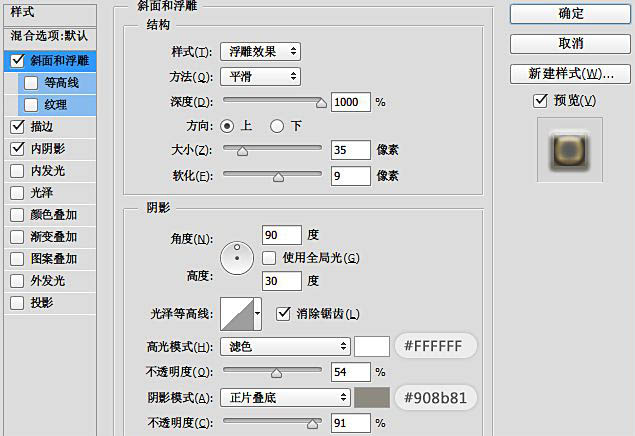635x436 pixels.
Task: Click the 深度 depth slider handle
Action: pyautogui.click(x=321, y=103)
